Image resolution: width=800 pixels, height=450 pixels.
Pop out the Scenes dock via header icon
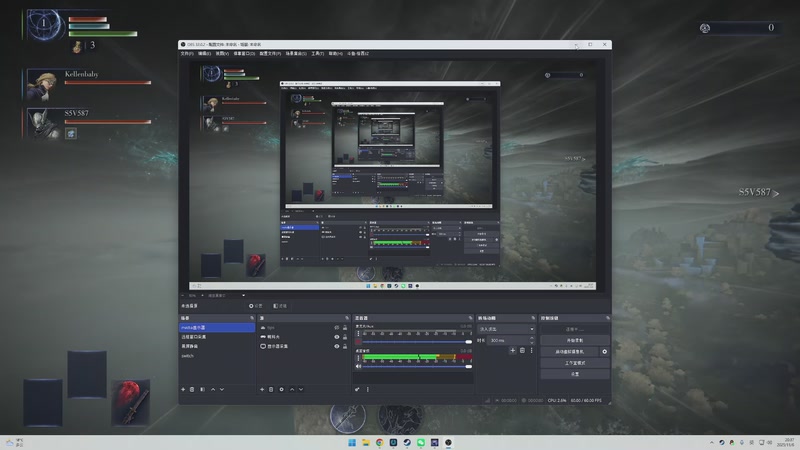tap(252, 318)
